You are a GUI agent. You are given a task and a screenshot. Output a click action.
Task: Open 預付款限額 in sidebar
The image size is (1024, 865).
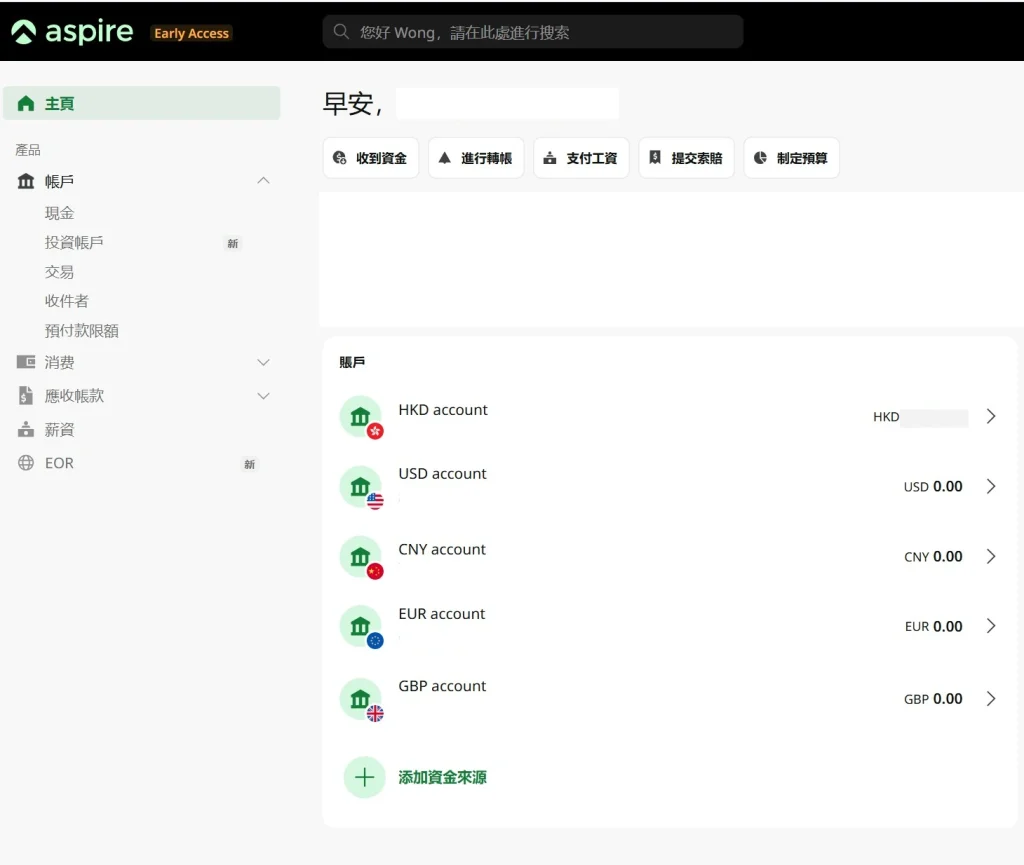(82, 331)
